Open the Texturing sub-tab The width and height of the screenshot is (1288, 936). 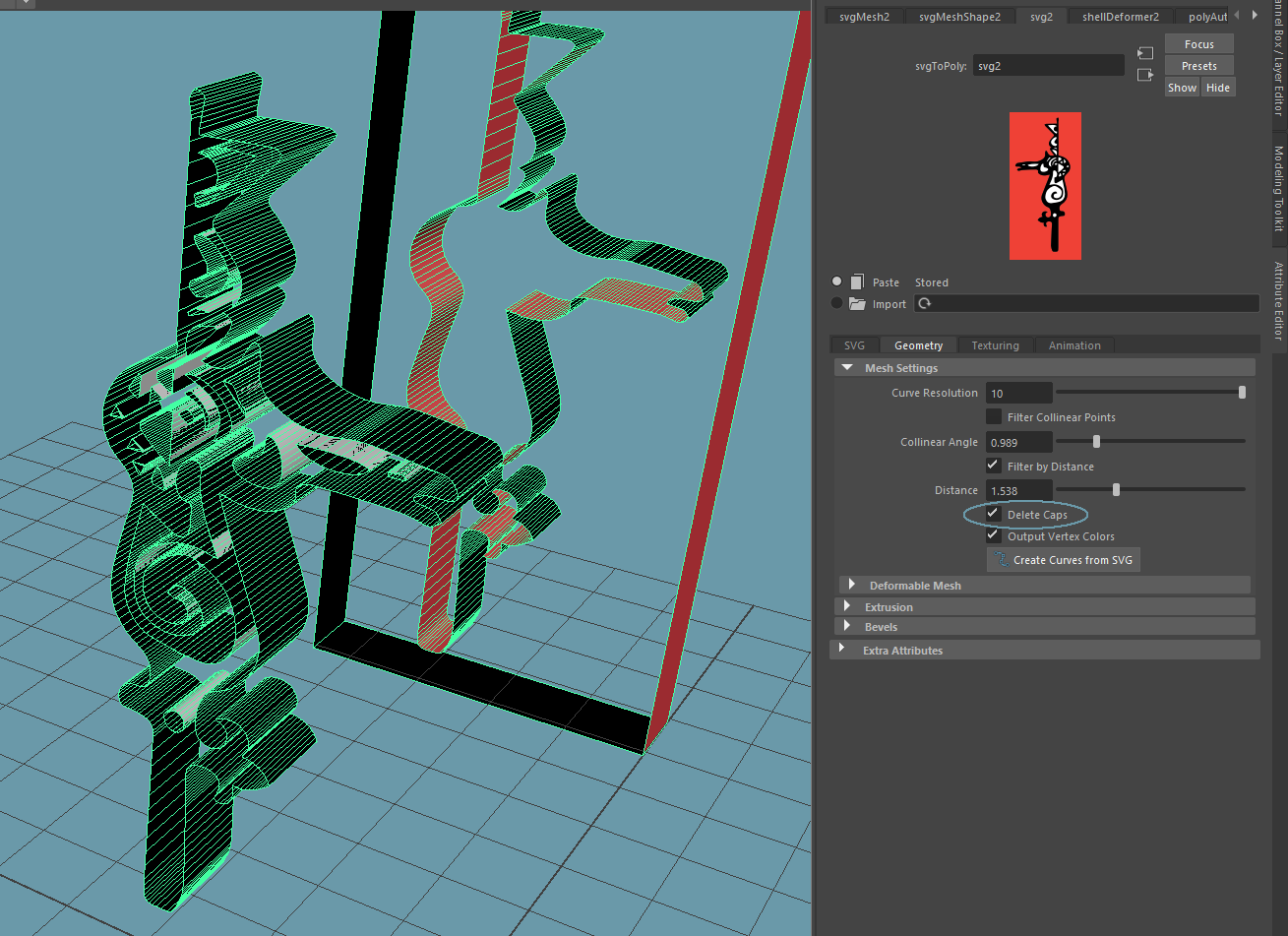(995, 345)
